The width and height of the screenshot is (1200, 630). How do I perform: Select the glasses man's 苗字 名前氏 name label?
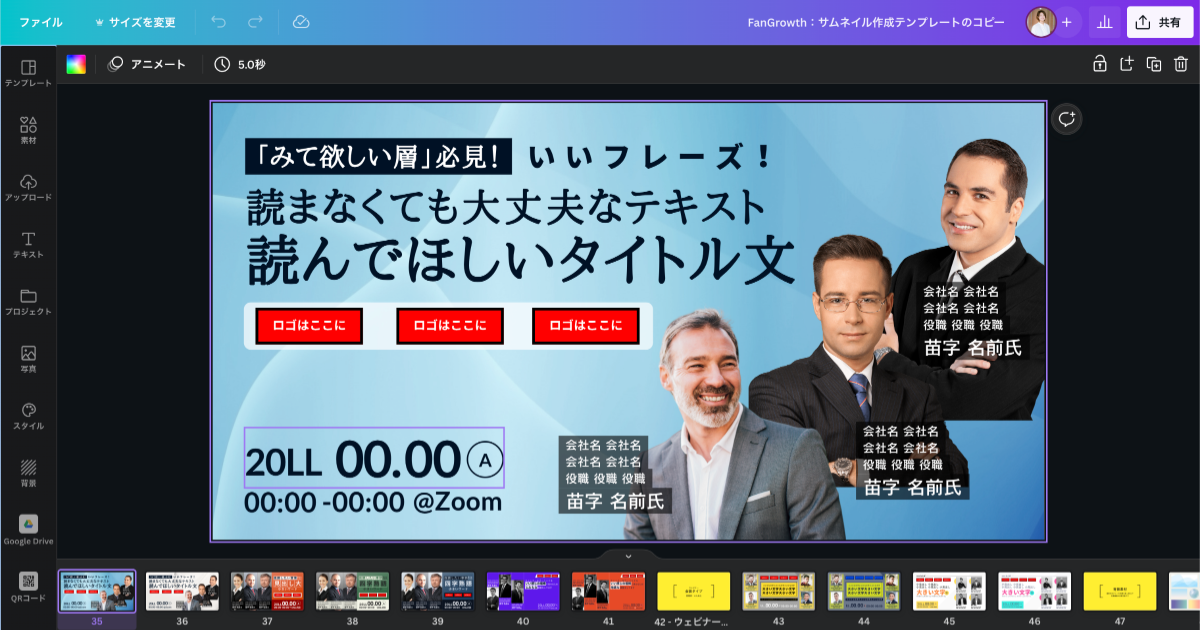[912, 487]
